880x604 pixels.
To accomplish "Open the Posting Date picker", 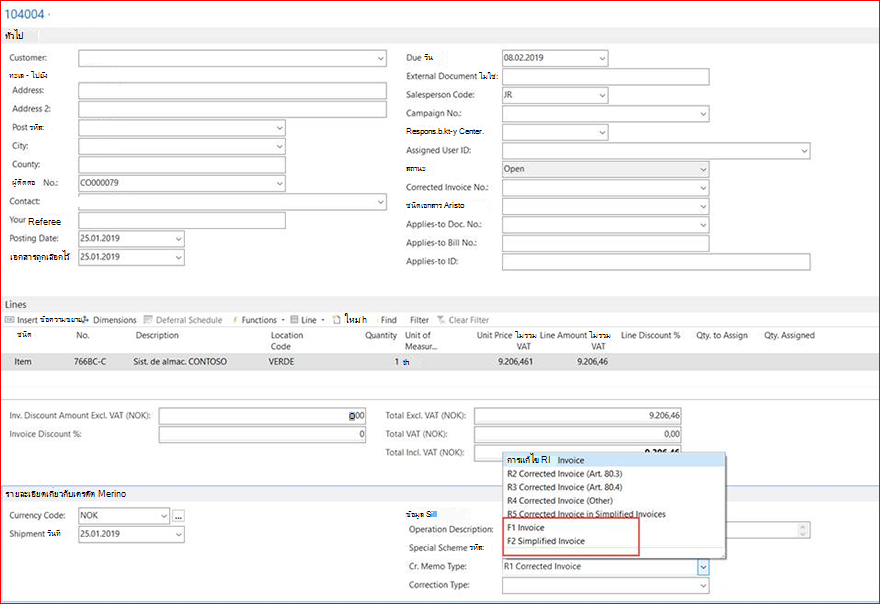I will (x=178, y=239).
